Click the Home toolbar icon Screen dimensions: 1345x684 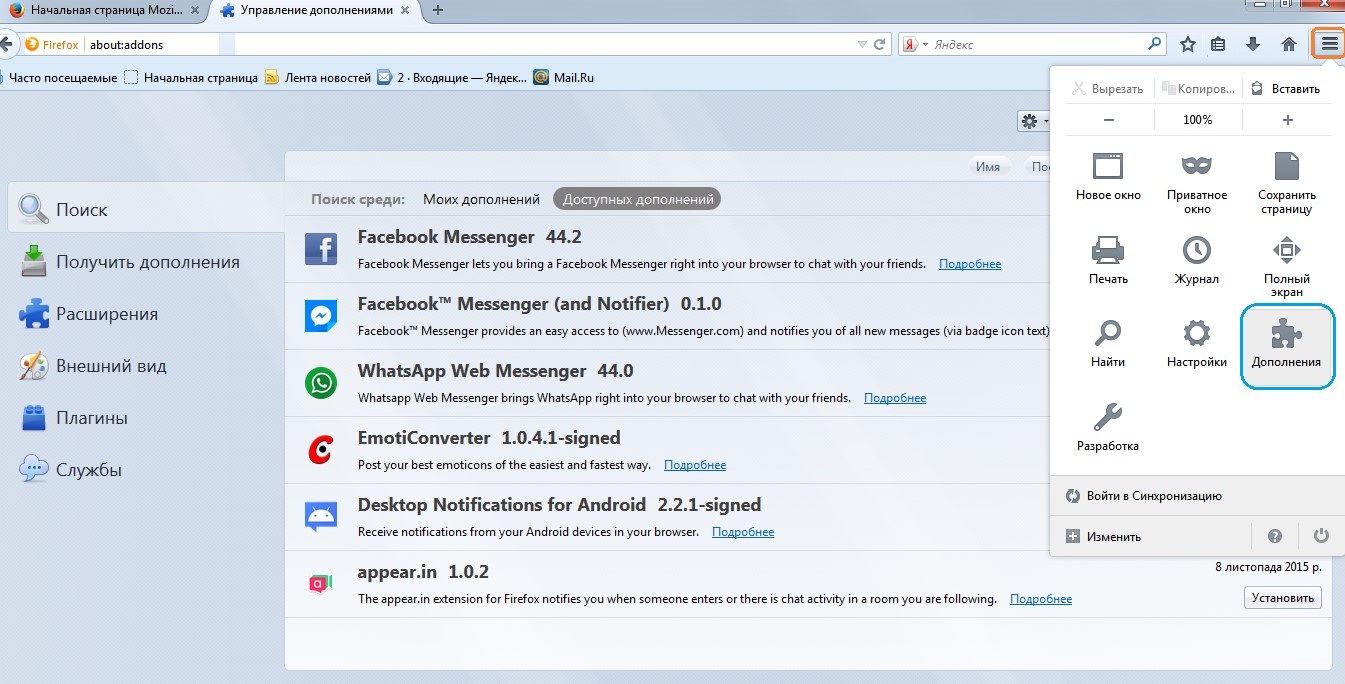(1289, 44)
